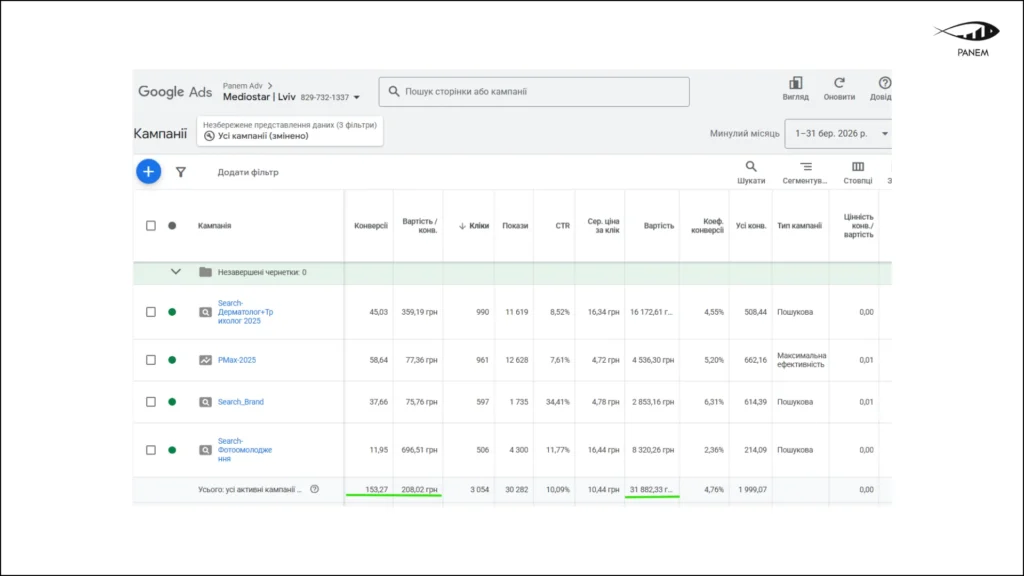Image resolution: width=1024 pixels, height=576 pixels.
Task: Click green status dot of PMax-2025
Action: pyautogui.click(x=172, y=360)
